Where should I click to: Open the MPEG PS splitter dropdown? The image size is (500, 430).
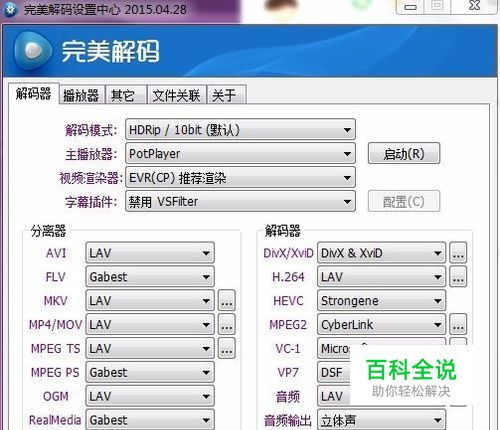pos(150,372)
